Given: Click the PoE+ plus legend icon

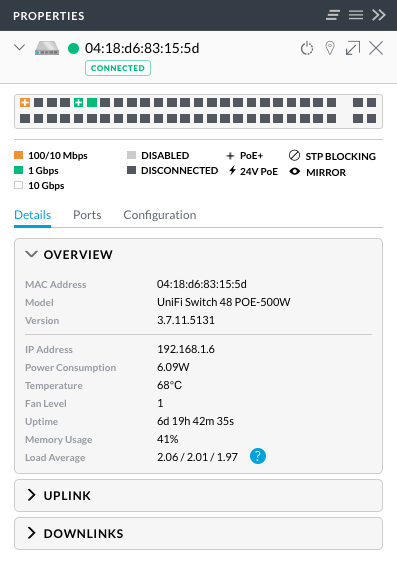Looking at the screenshot, I should (x=230, y=156).
